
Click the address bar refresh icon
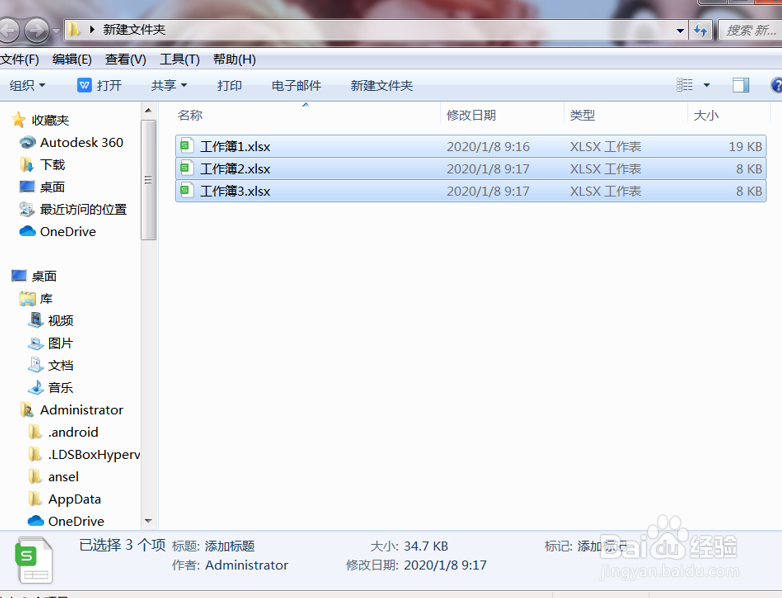click(701, 30)
